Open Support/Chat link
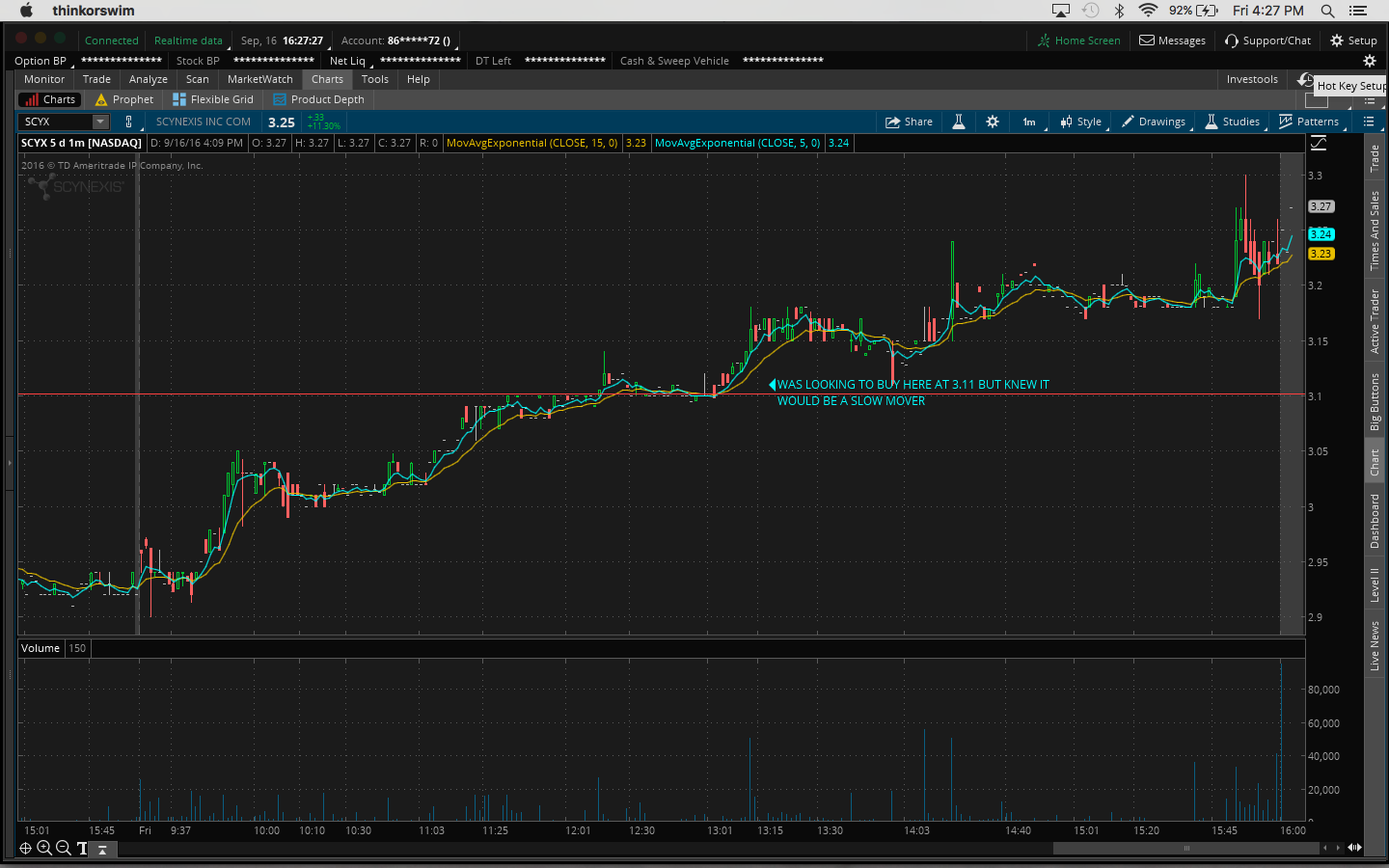 (1267, 41)
